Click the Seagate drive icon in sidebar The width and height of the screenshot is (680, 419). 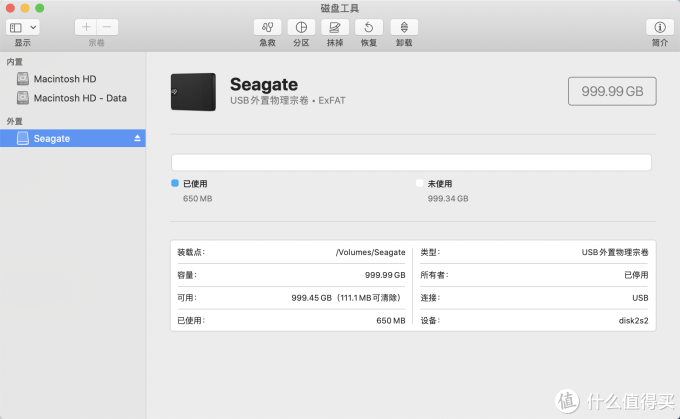pyautogui.click(x=23, y=138)
